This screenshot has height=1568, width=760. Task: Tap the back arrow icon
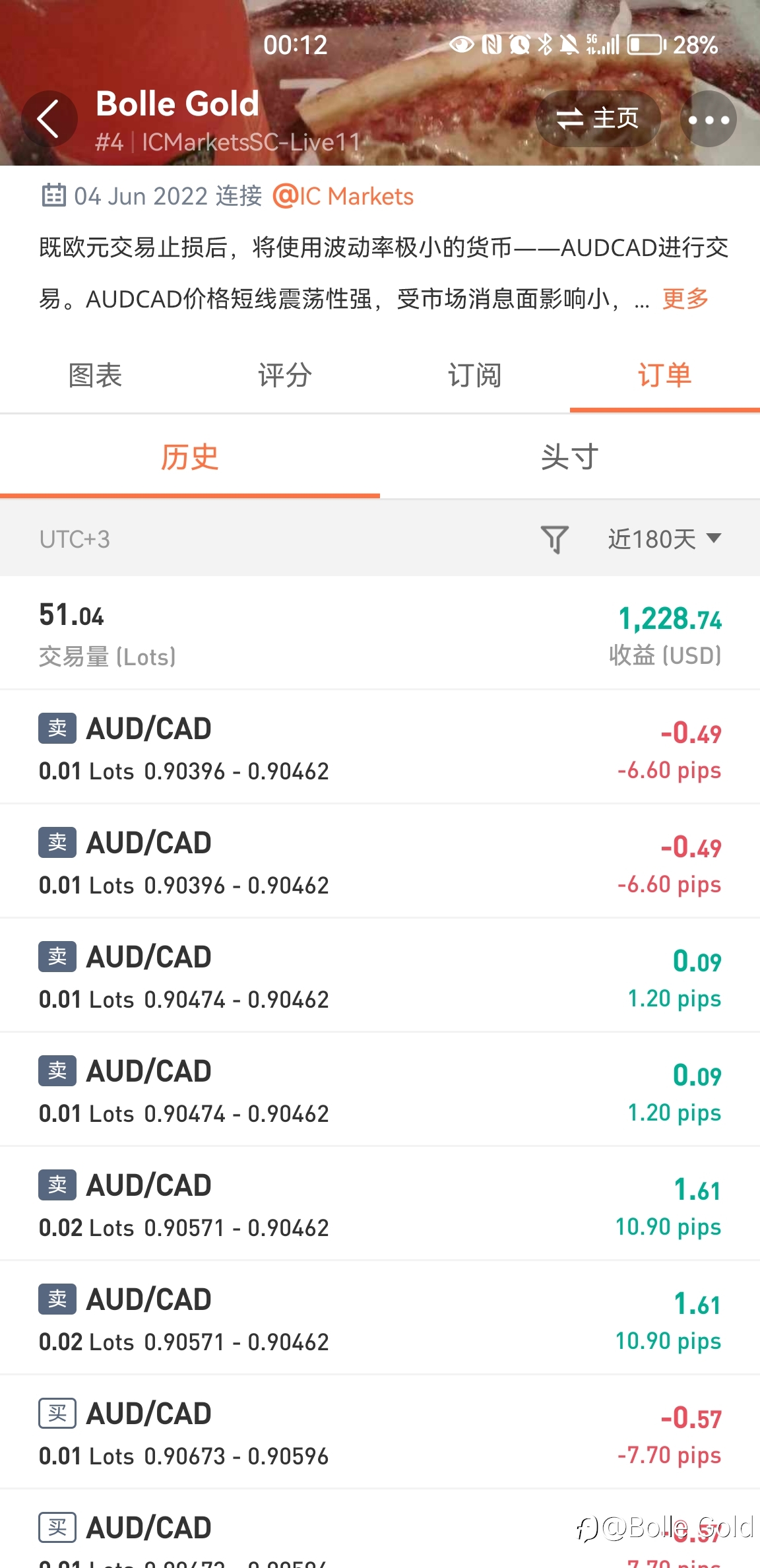point(49,119)
